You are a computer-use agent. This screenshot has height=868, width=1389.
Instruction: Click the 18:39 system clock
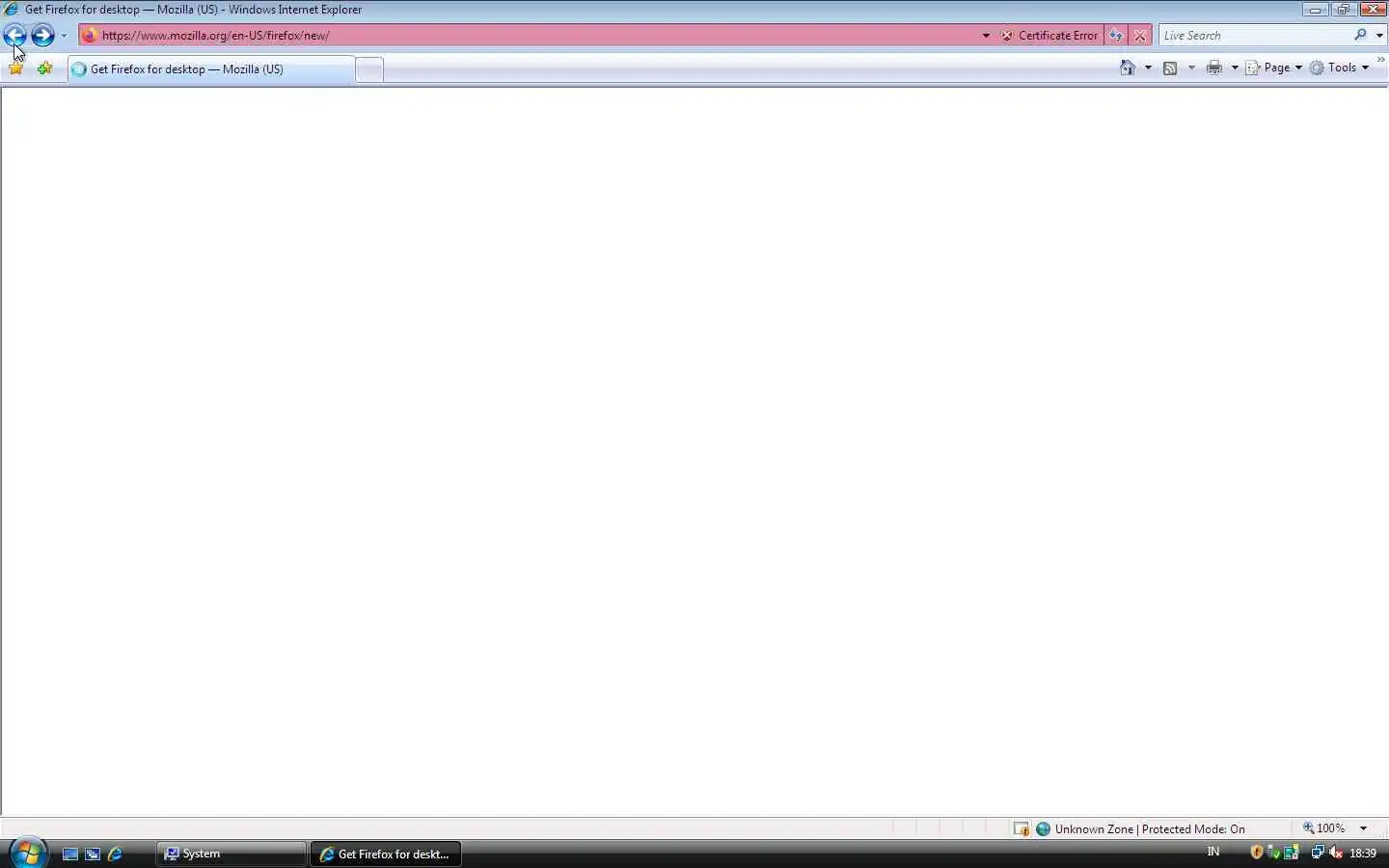[1363, 854]
